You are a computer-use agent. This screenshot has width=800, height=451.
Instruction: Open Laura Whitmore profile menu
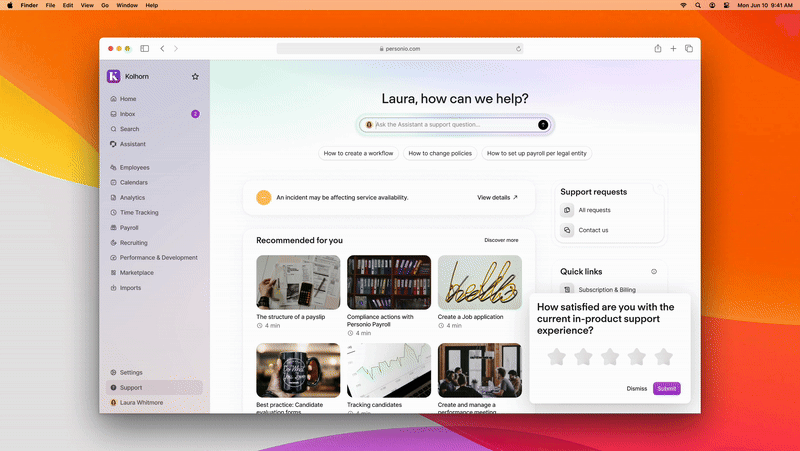pyautogui.click(x=141, y=402)
